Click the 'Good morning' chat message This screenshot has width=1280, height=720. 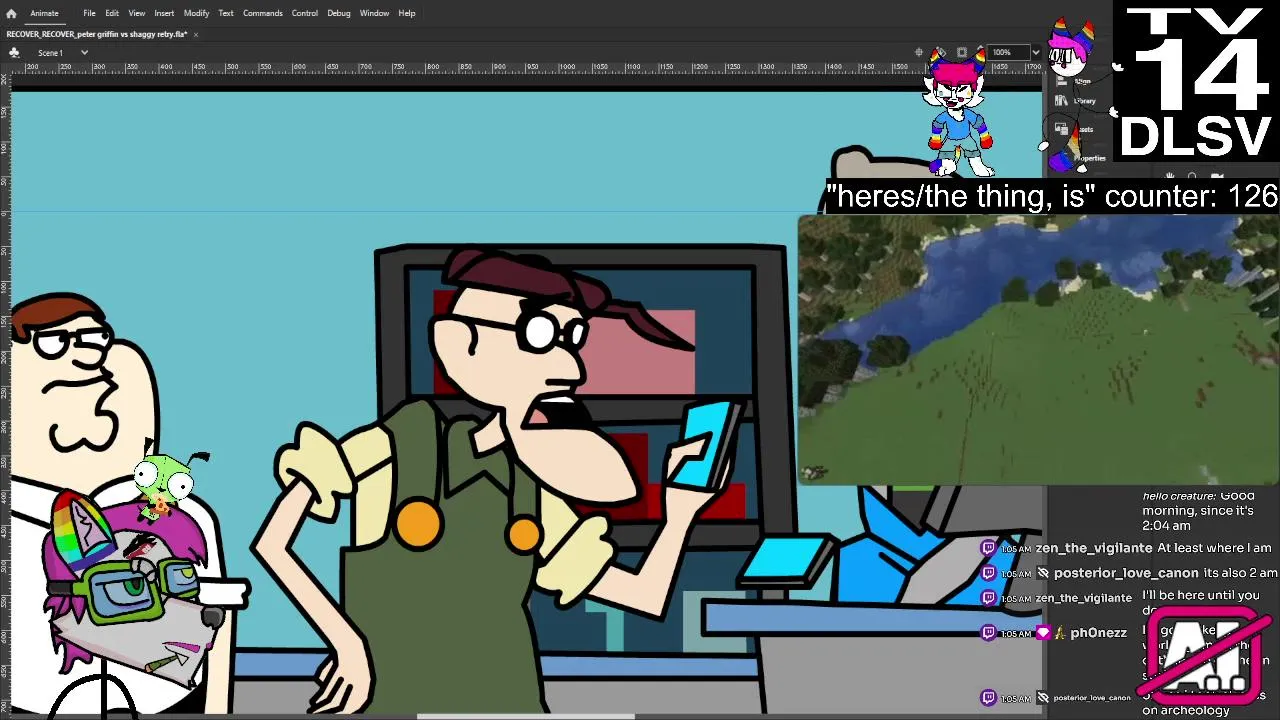click(x=1198, y=511)
